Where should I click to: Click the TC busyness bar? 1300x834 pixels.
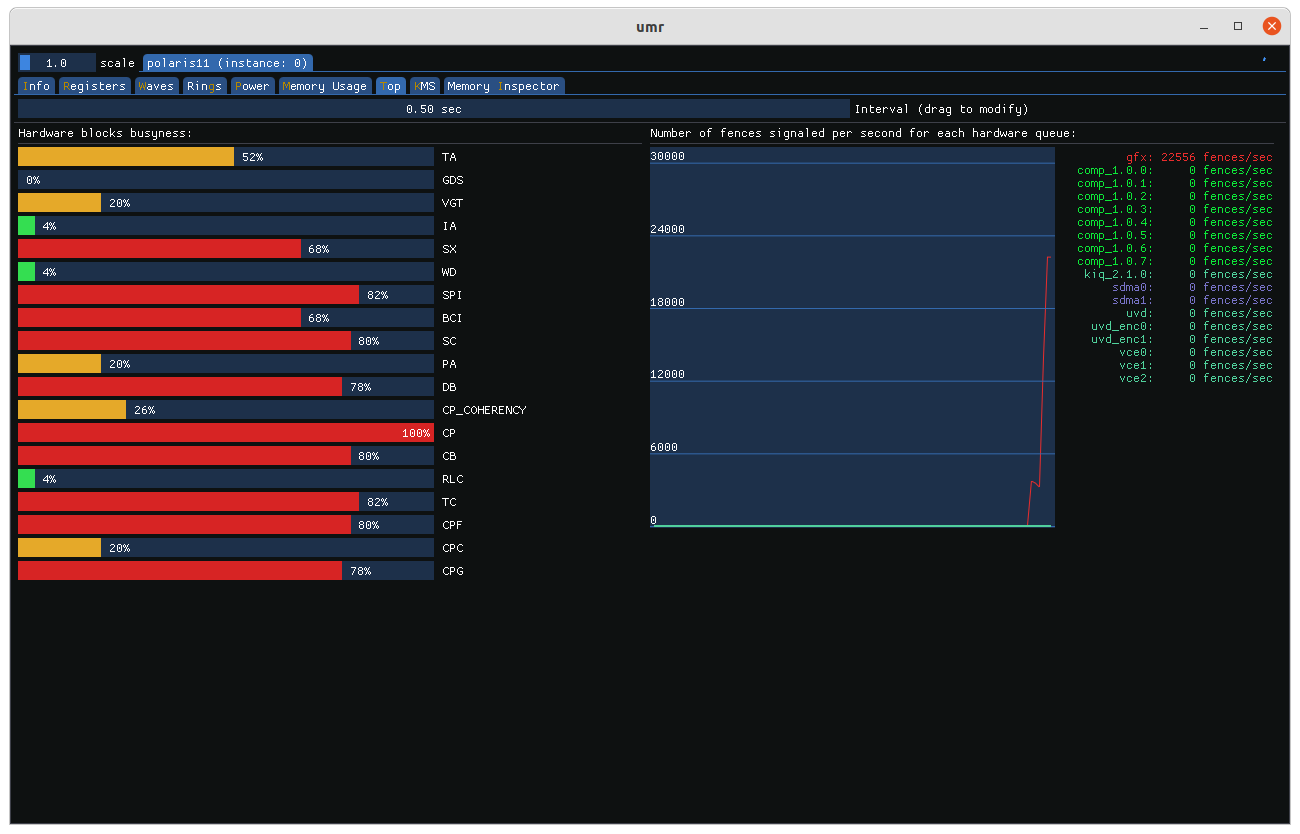tap(226, 502)
